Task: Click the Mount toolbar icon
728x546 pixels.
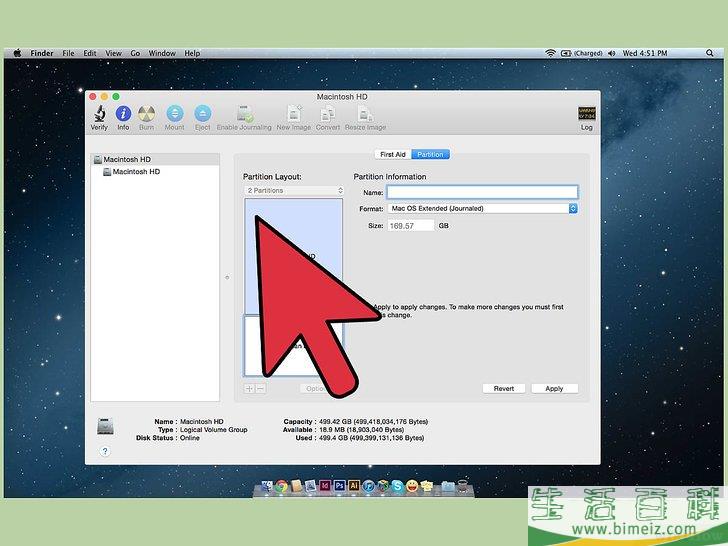Action: point(175,113)
